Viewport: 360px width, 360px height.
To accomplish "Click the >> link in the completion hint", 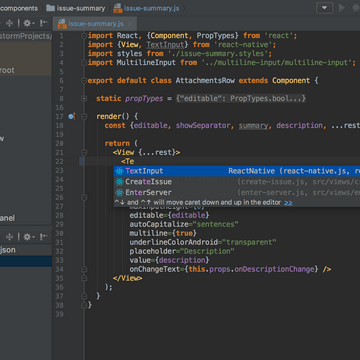I will tap(288, 203).
